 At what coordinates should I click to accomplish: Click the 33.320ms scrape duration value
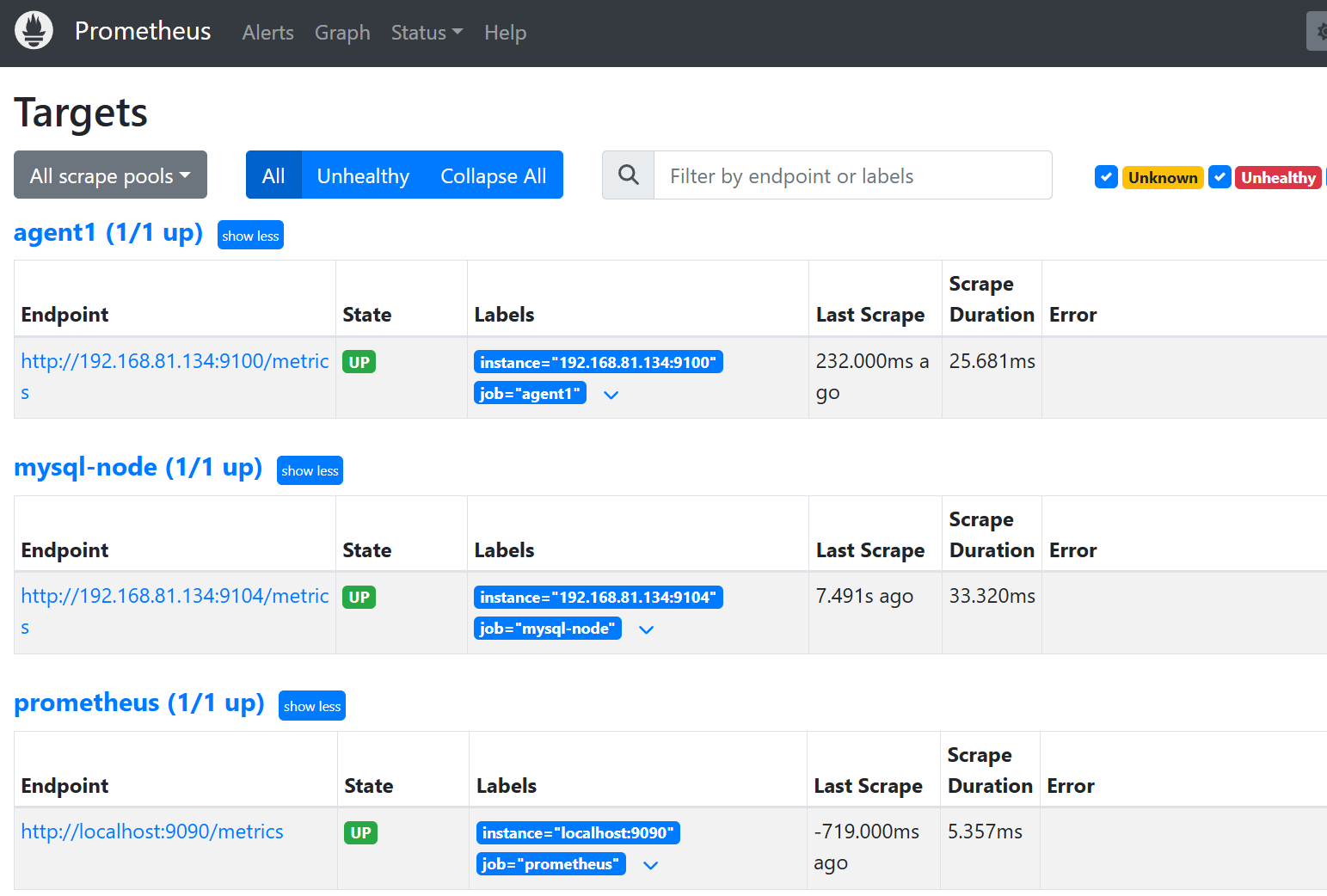click(x=992, y=596)
